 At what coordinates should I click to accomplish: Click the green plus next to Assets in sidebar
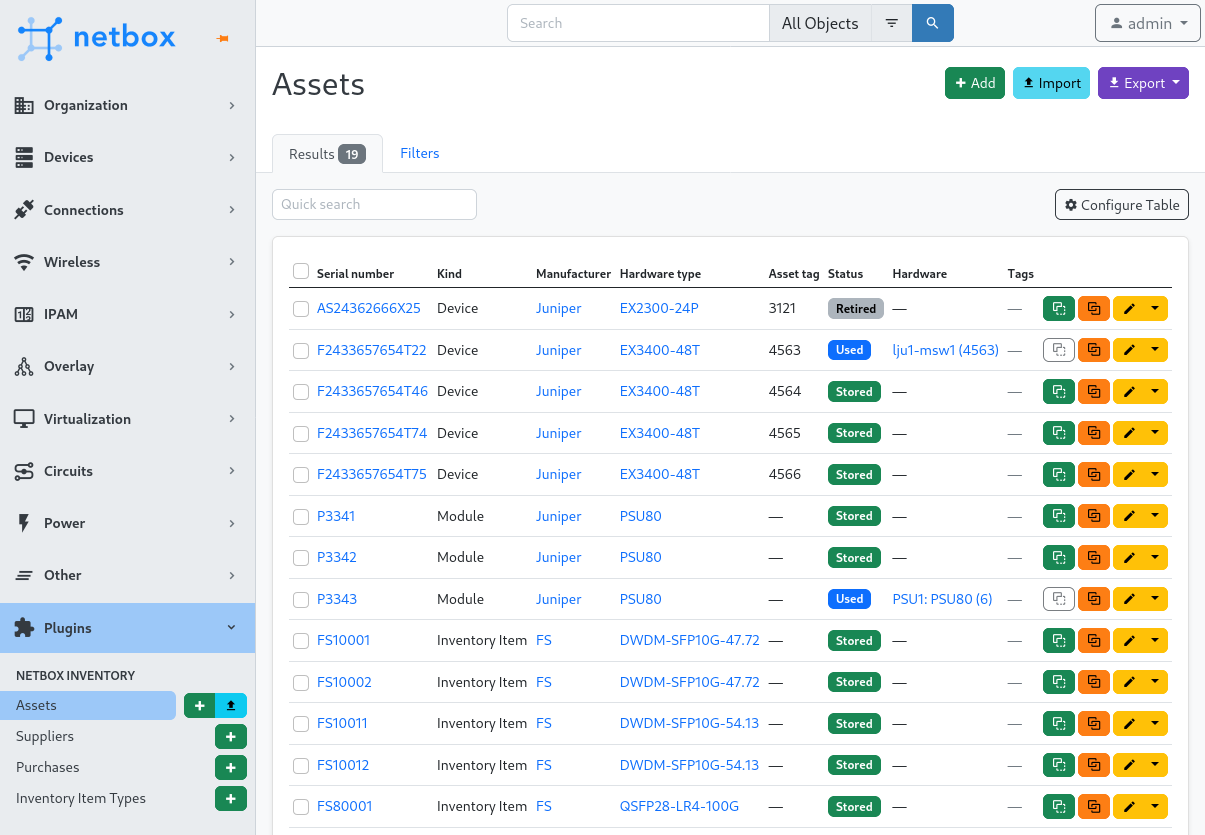point(200,706)
